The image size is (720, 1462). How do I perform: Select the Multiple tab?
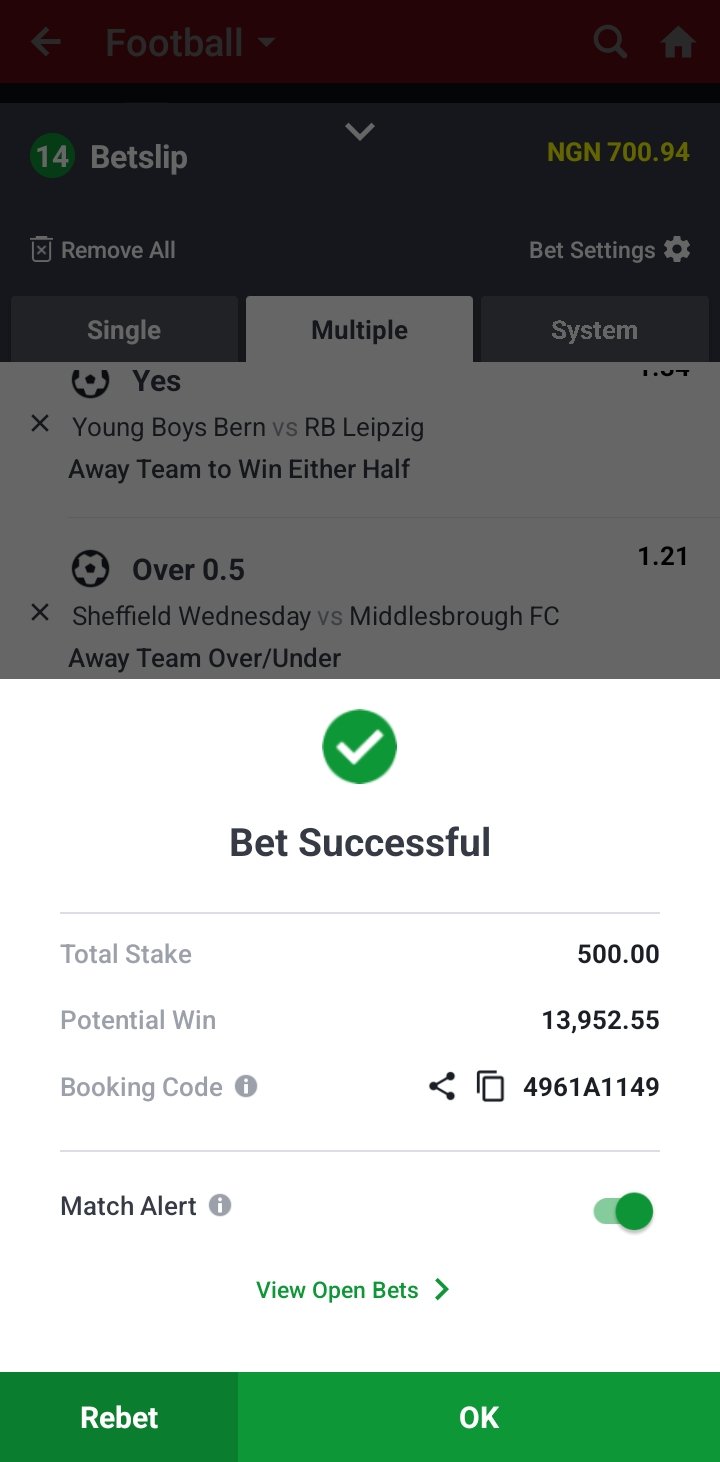point(360,330)
